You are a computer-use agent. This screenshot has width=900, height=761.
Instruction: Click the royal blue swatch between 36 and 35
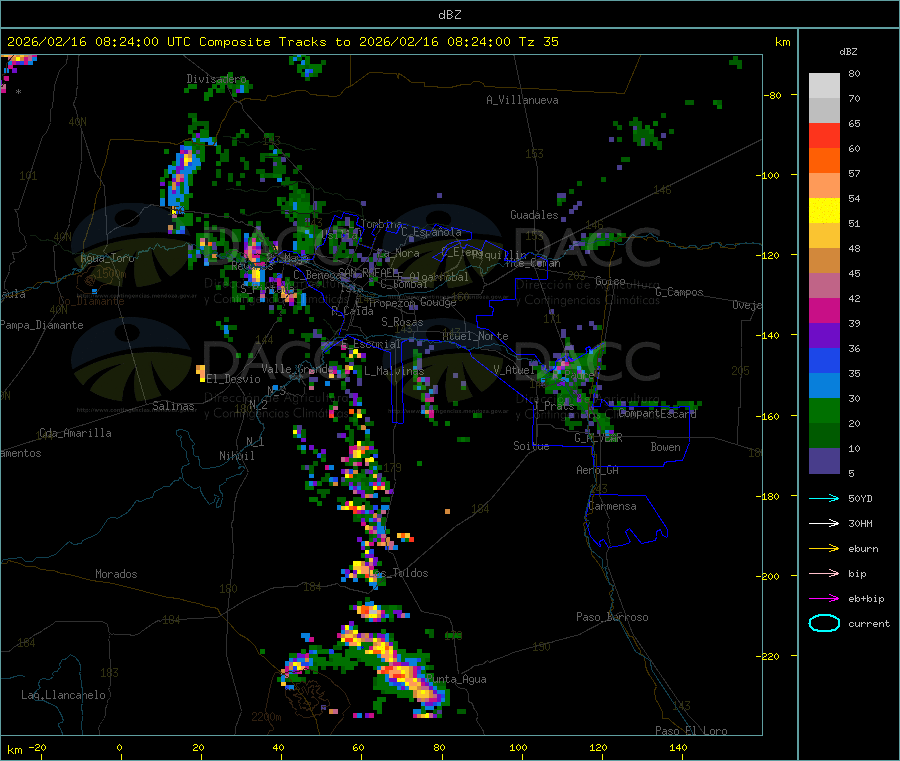point(824,361)
